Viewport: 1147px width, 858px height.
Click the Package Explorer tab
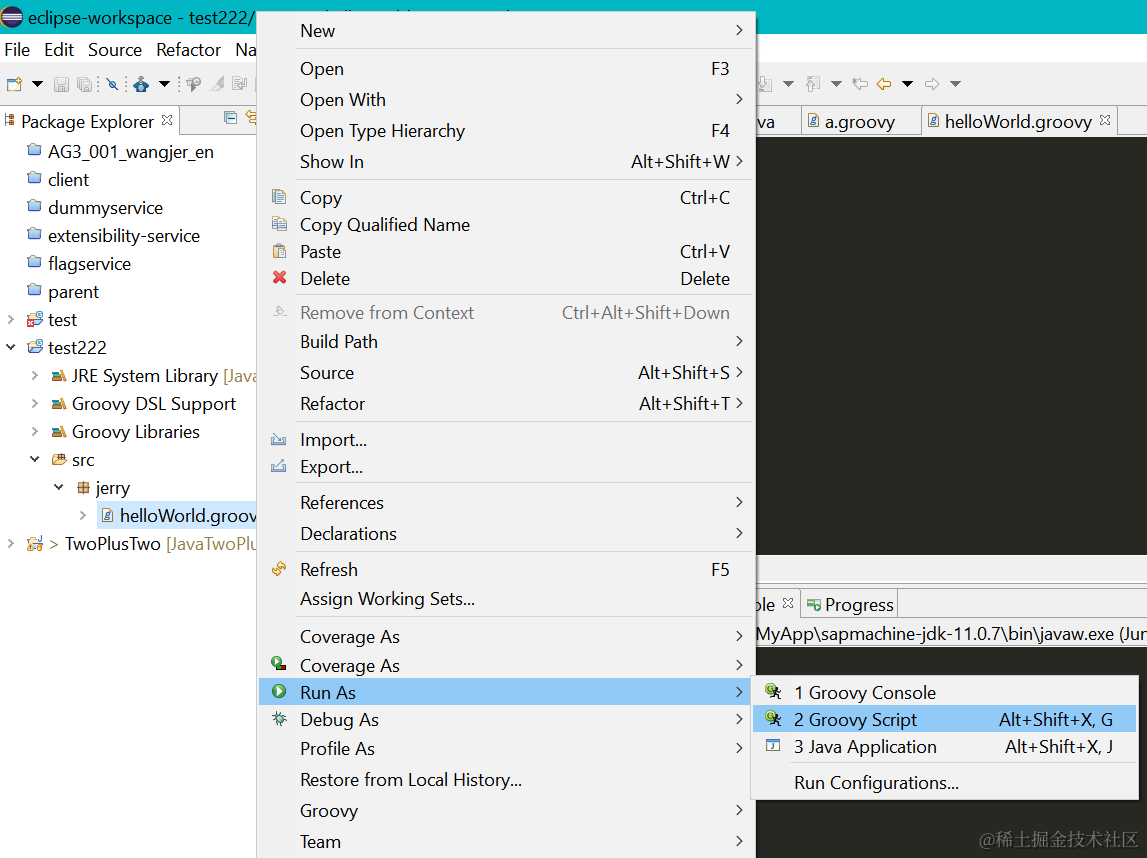point(87,121)
